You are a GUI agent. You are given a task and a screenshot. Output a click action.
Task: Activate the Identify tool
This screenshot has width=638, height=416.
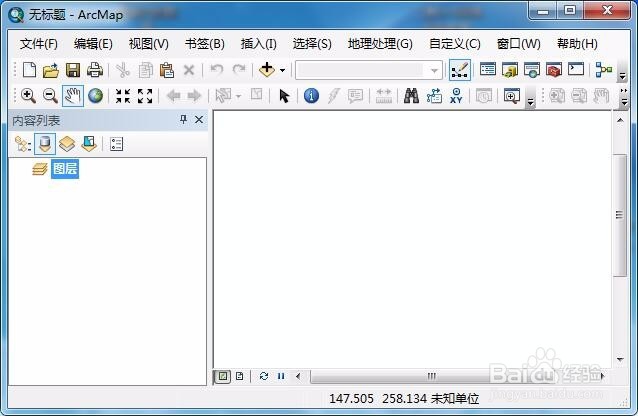tap(311, 96)
